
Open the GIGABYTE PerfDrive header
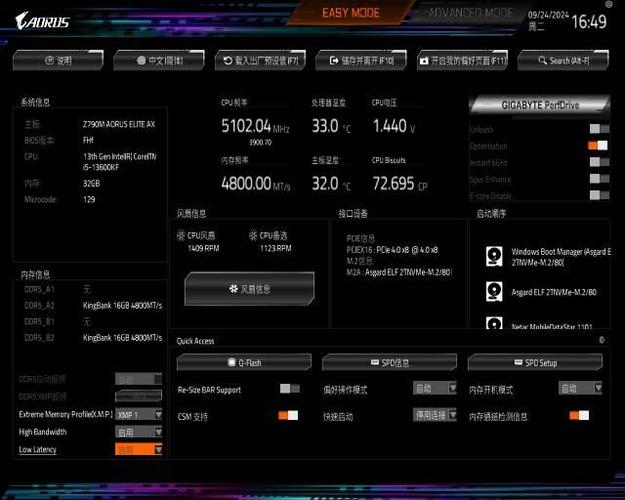tap(540, 105)
